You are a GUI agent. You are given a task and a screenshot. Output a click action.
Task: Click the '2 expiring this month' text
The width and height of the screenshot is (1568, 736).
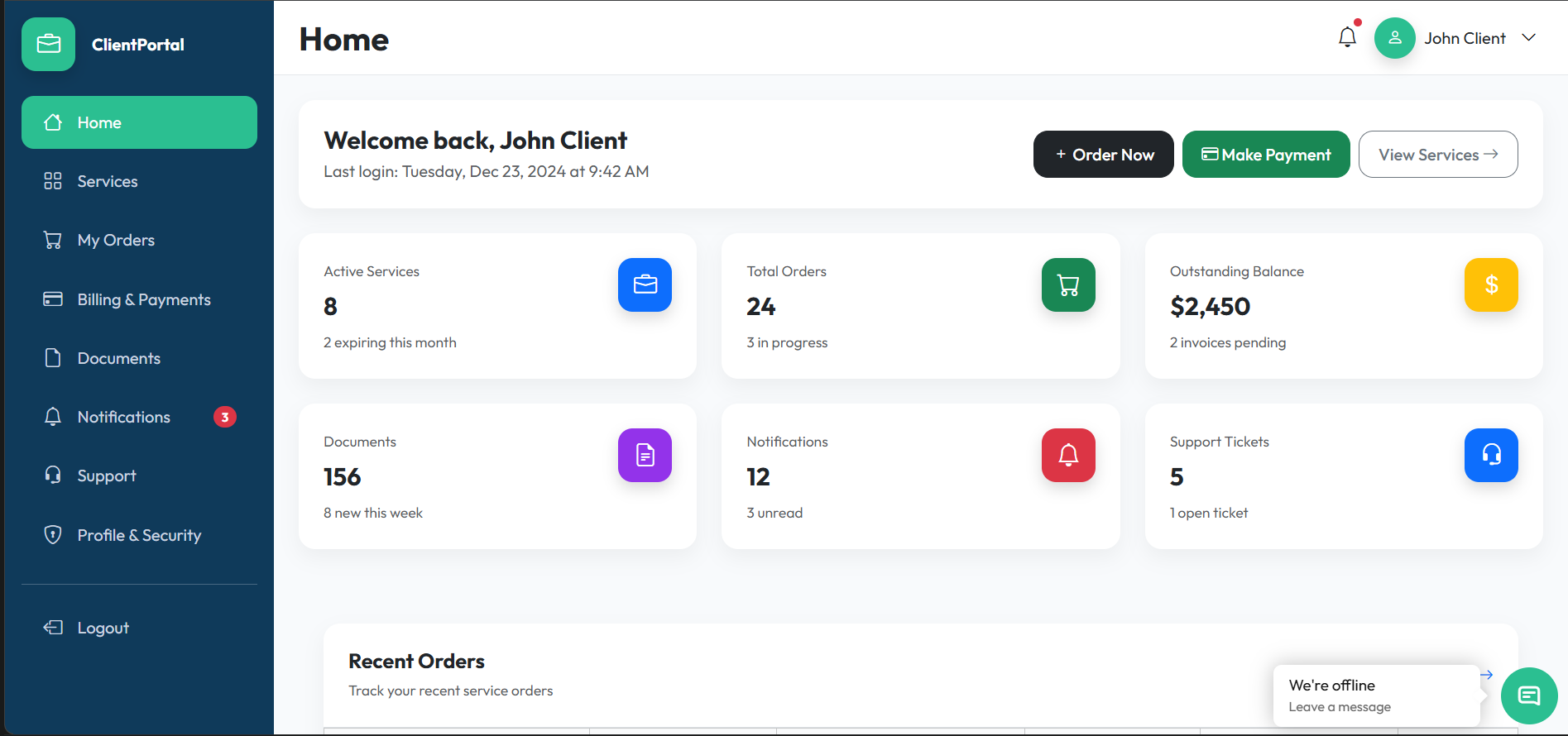coord(390,342)
